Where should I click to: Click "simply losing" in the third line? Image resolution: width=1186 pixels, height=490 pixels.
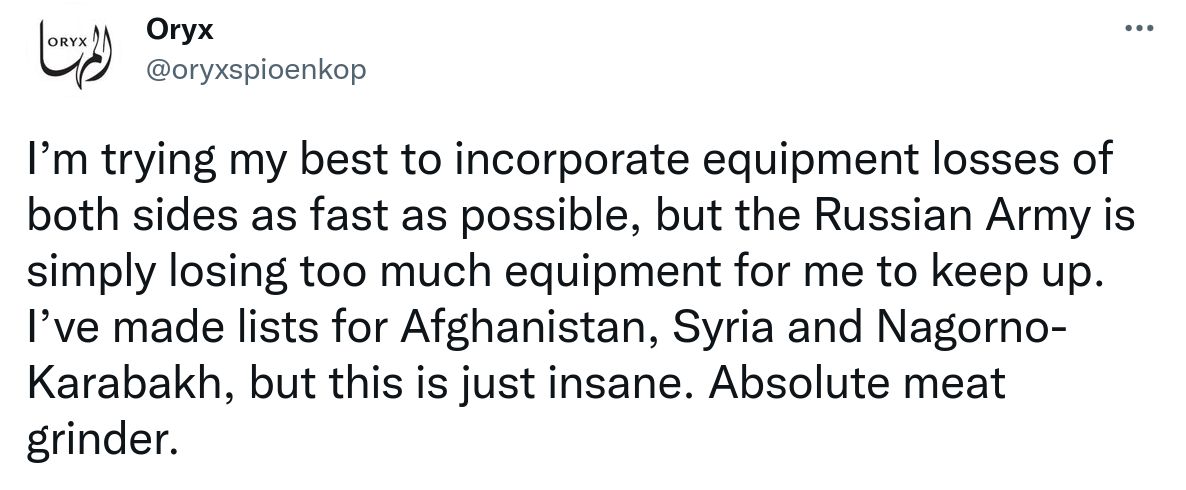pos(157,272)
